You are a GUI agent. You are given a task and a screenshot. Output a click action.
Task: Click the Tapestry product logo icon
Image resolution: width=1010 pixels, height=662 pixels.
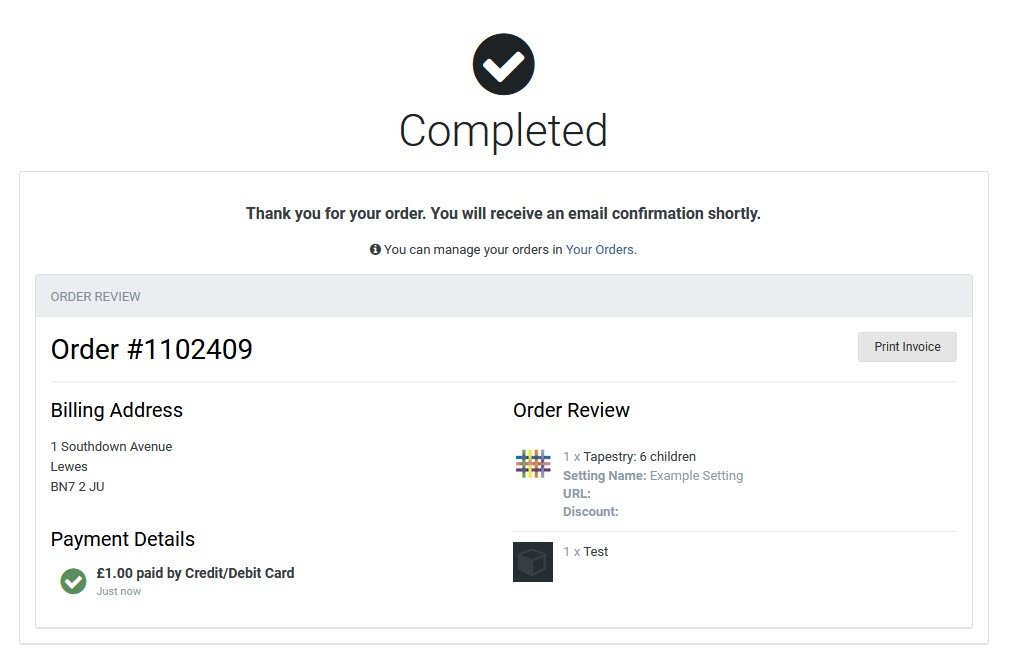pos(533,463)
